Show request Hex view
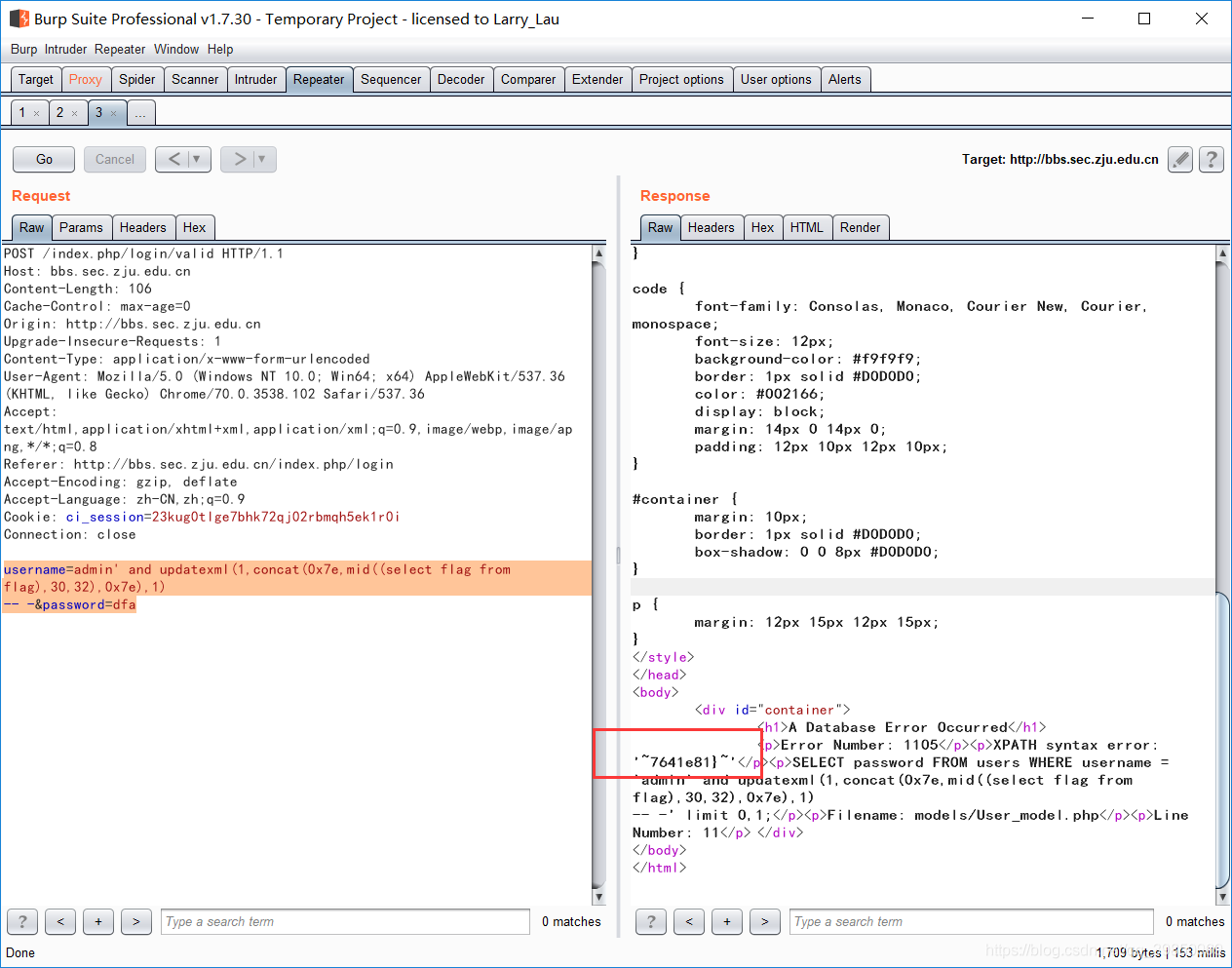Viewport: 1232px width, 968px height. (195, 228)
